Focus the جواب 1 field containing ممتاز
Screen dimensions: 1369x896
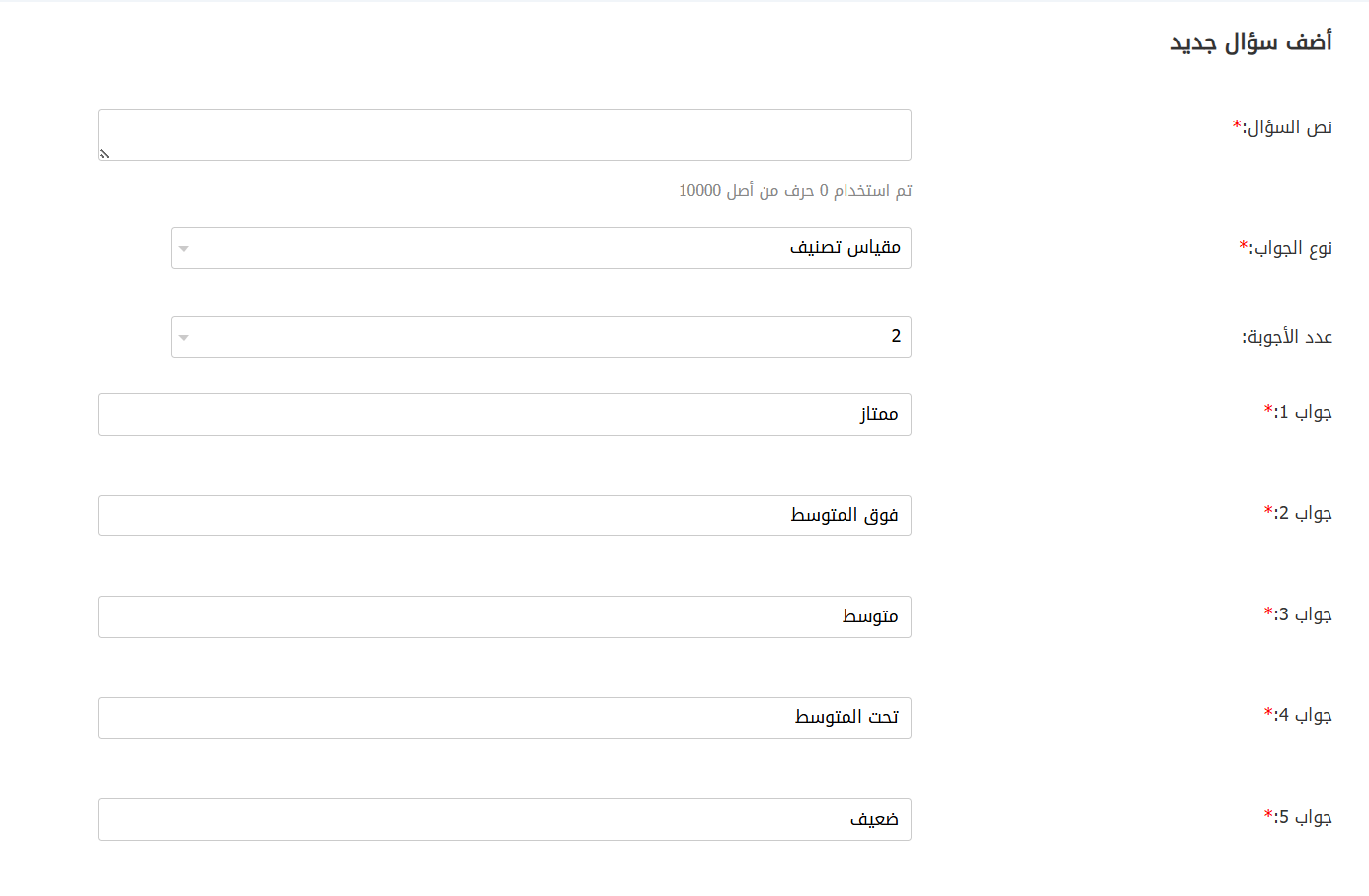[504, 415]
